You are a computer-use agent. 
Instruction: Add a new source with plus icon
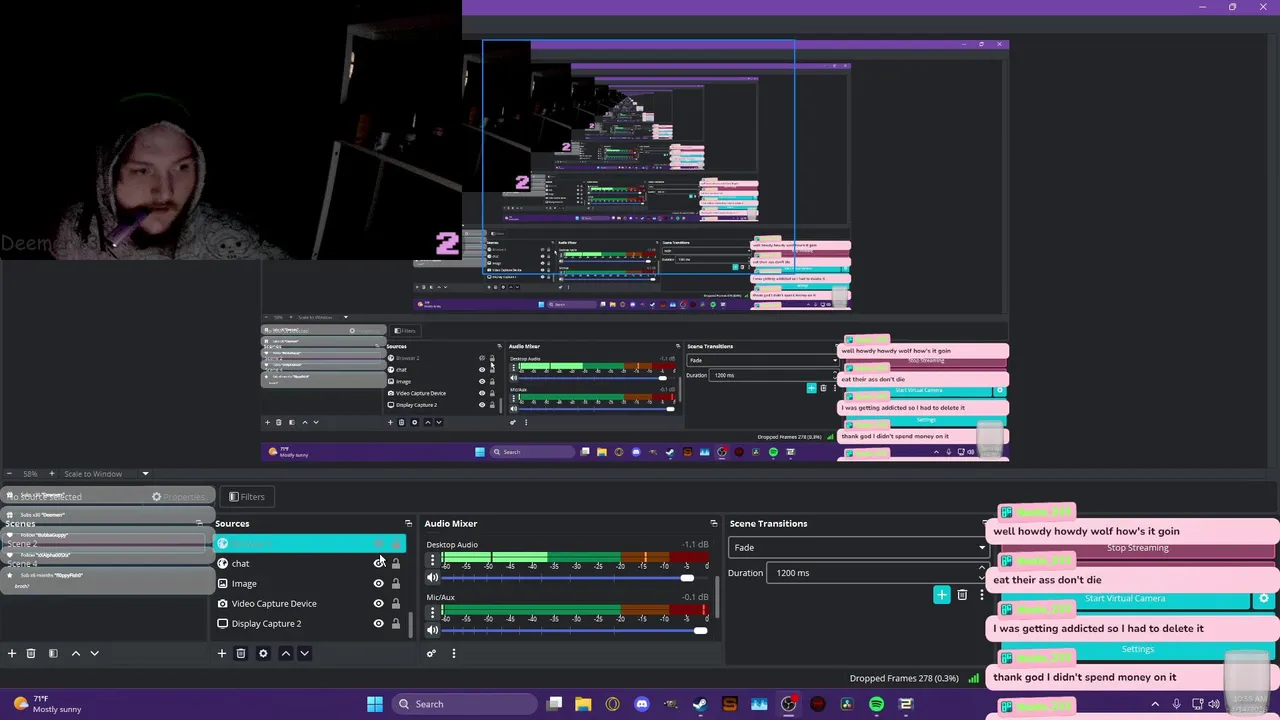pos(222,653)
